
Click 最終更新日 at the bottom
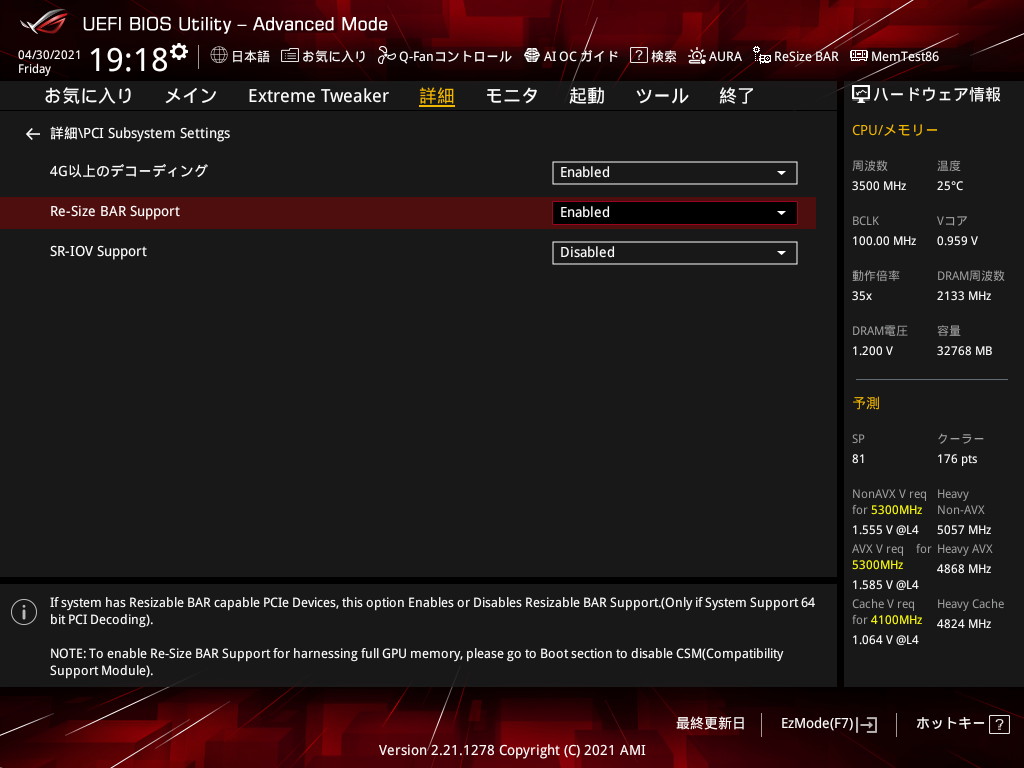click(x=710, y=724)
